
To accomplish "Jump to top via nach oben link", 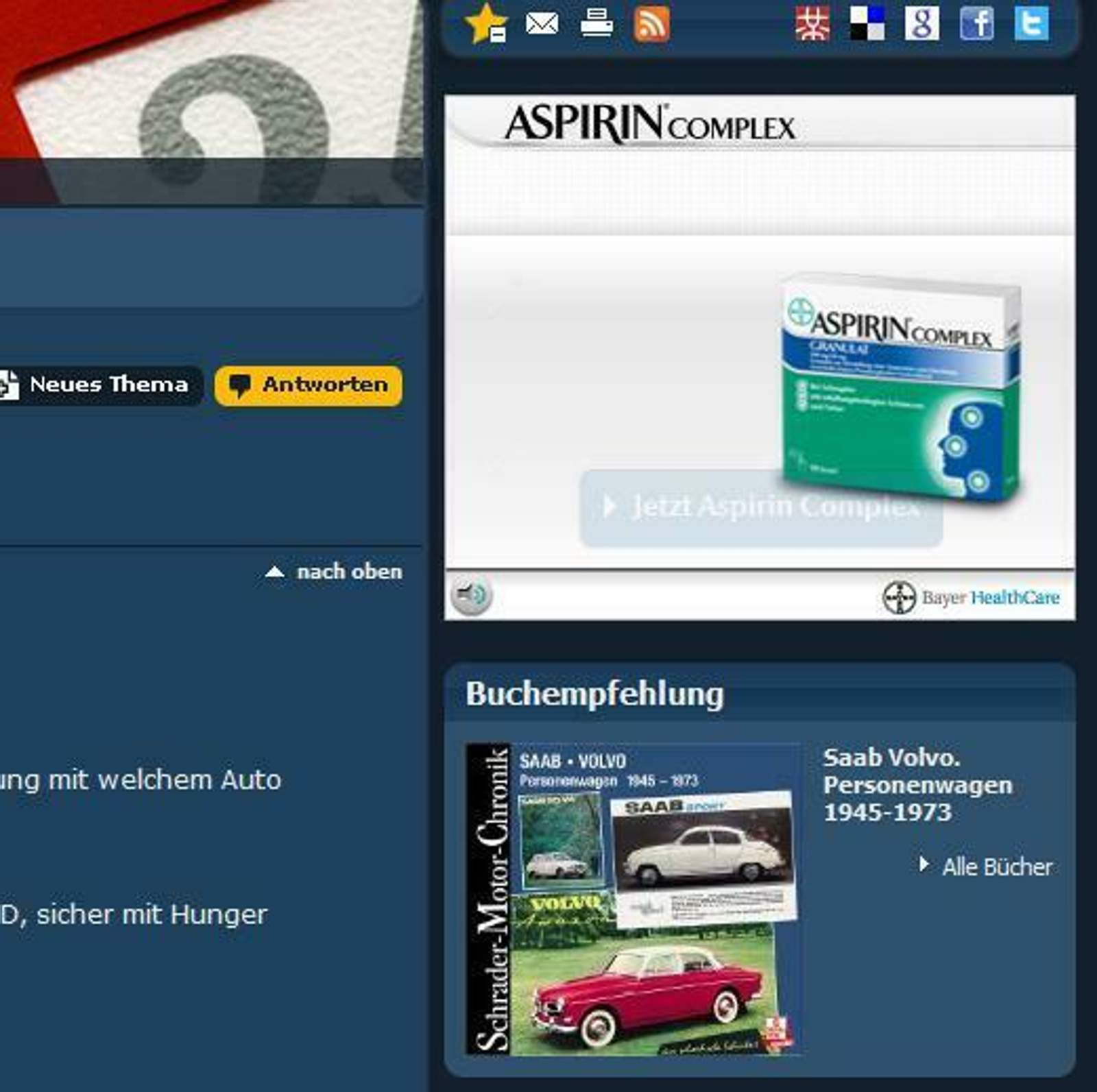I will (x=334, y=572).
